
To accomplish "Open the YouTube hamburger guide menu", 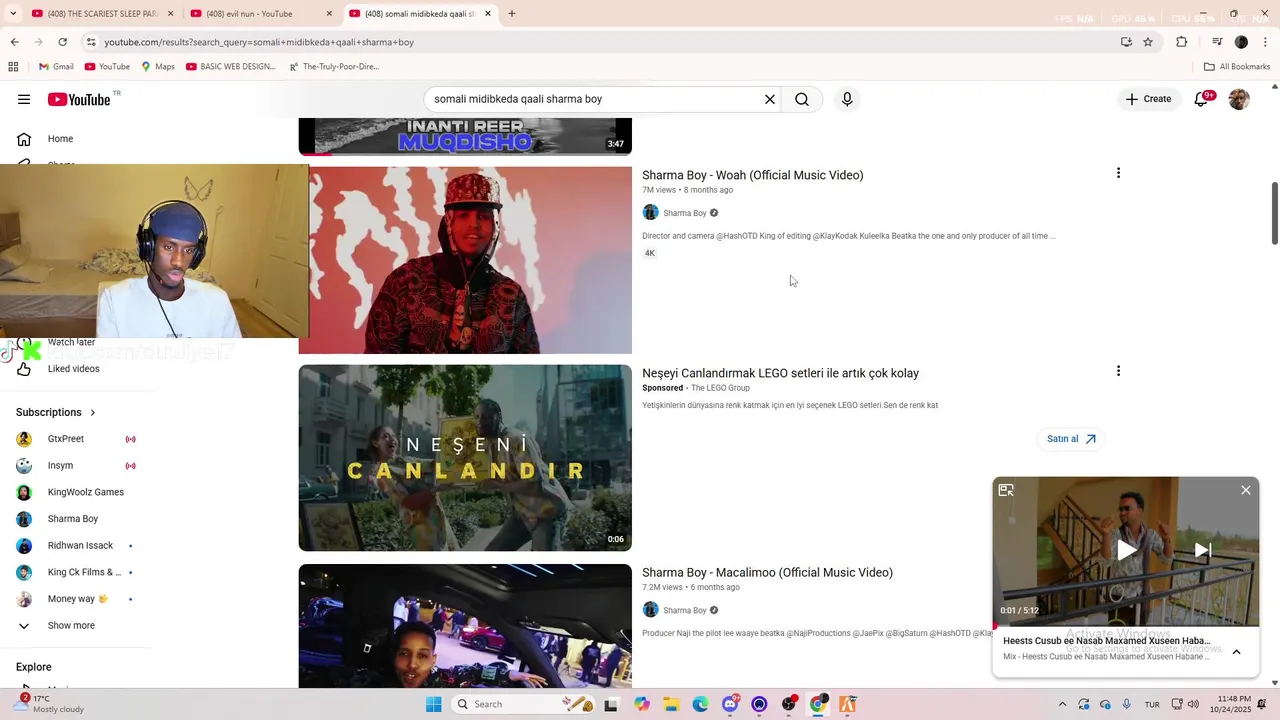I will click(24, 99).
